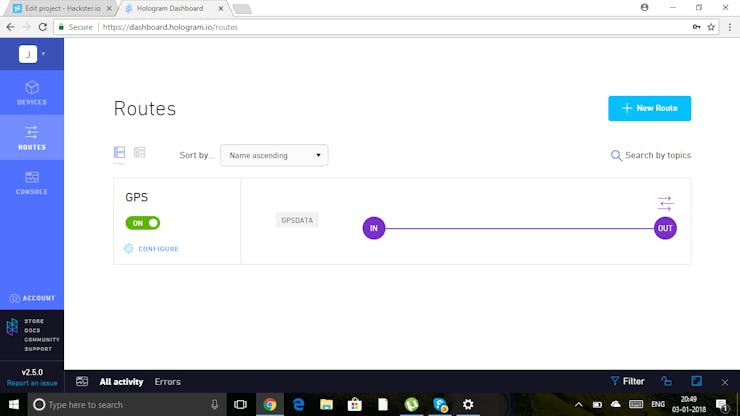Toggle the GPS route ON switch
Screen dimensions: 740x416
pyautogui.click(x=143, y=223)
